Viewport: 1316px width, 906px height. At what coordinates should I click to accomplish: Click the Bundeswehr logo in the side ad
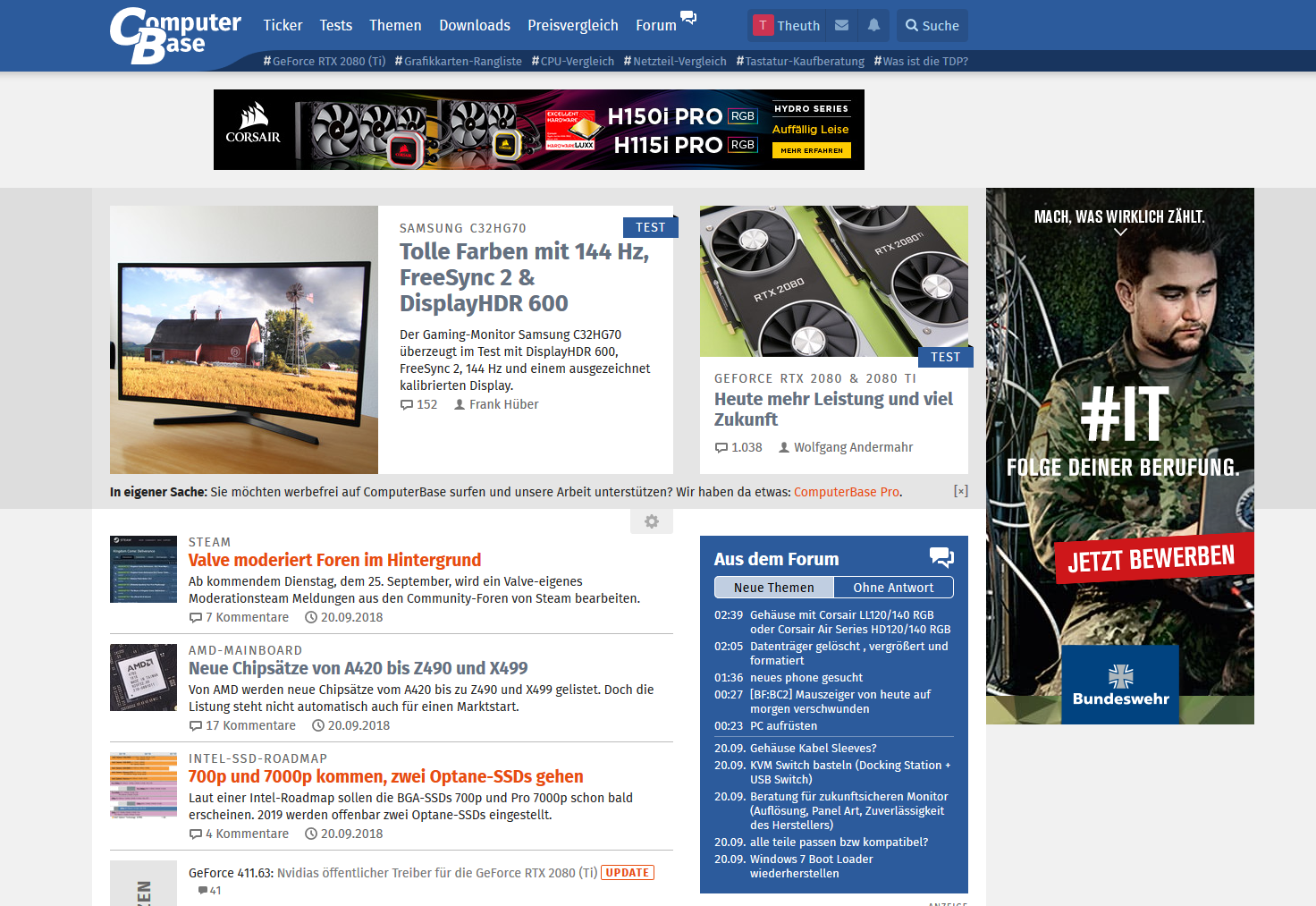1120,684
